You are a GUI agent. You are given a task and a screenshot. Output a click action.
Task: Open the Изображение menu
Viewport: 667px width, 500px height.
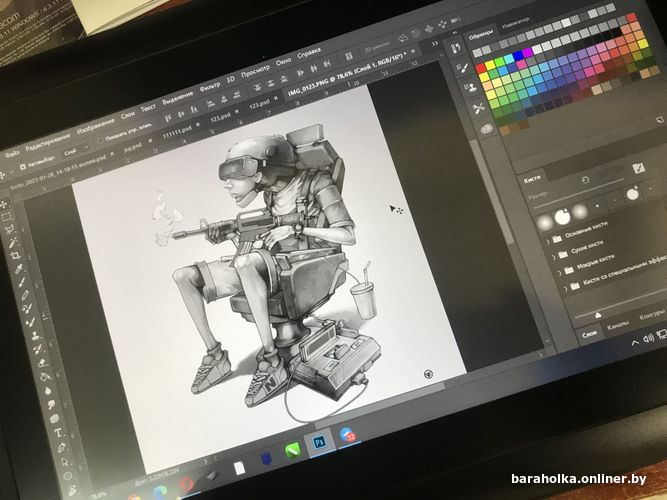coord(96,126)
